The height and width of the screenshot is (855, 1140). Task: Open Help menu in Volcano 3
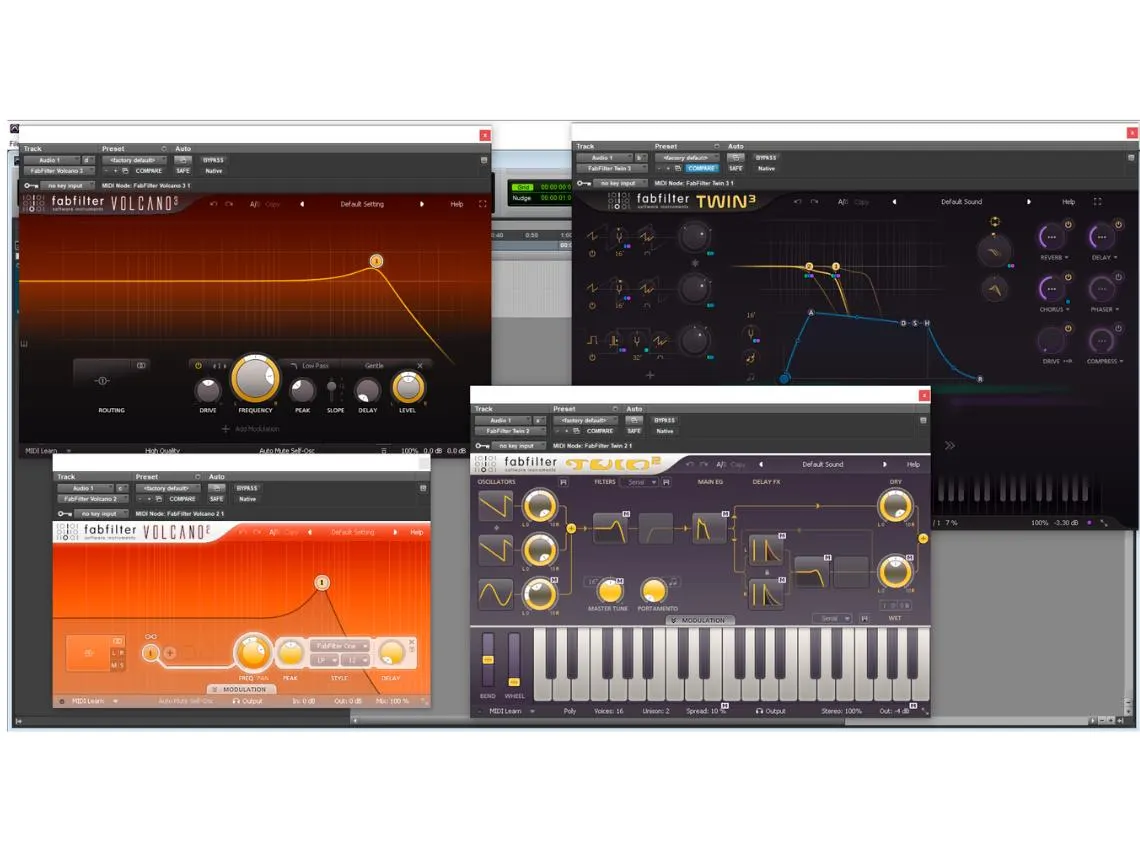coord(456,204)
